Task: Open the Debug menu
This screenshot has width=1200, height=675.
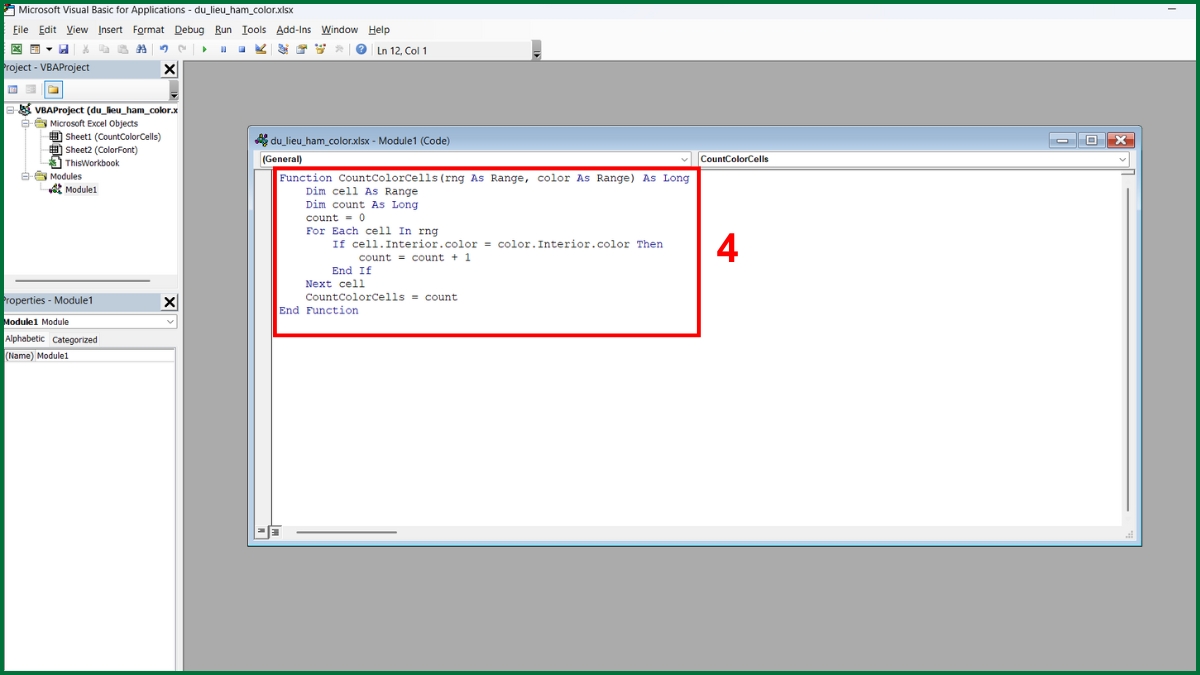Action: tap(189, 30)
